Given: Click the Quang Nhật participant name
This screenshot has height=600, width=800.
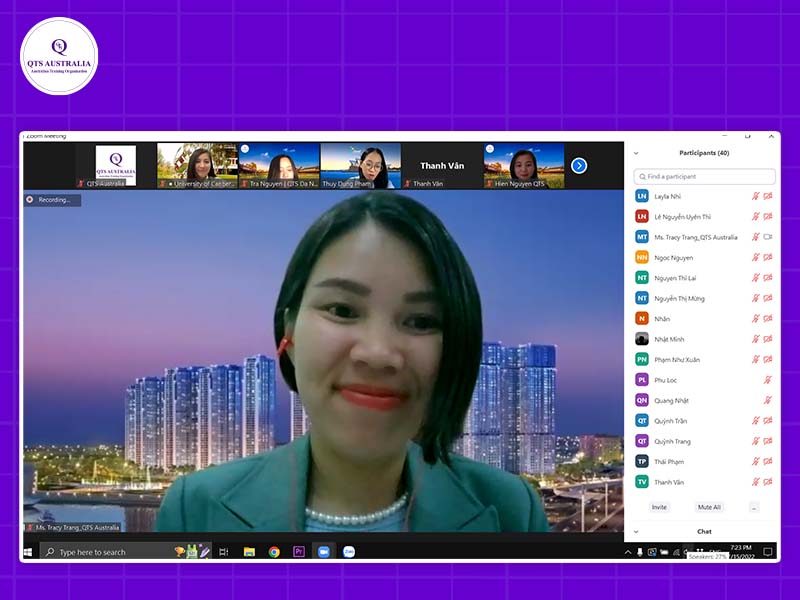Looking at the screenshot, I should coord(671,401).
